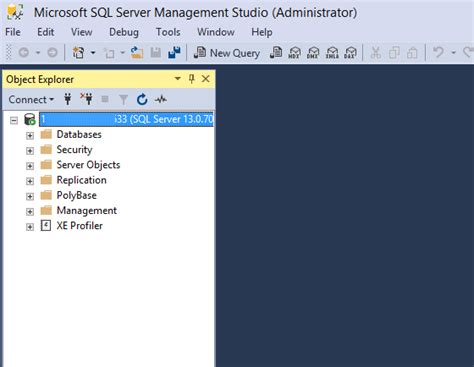Open the MDX query icon
The width and height of the screenshot is (474, 367).
294,53
